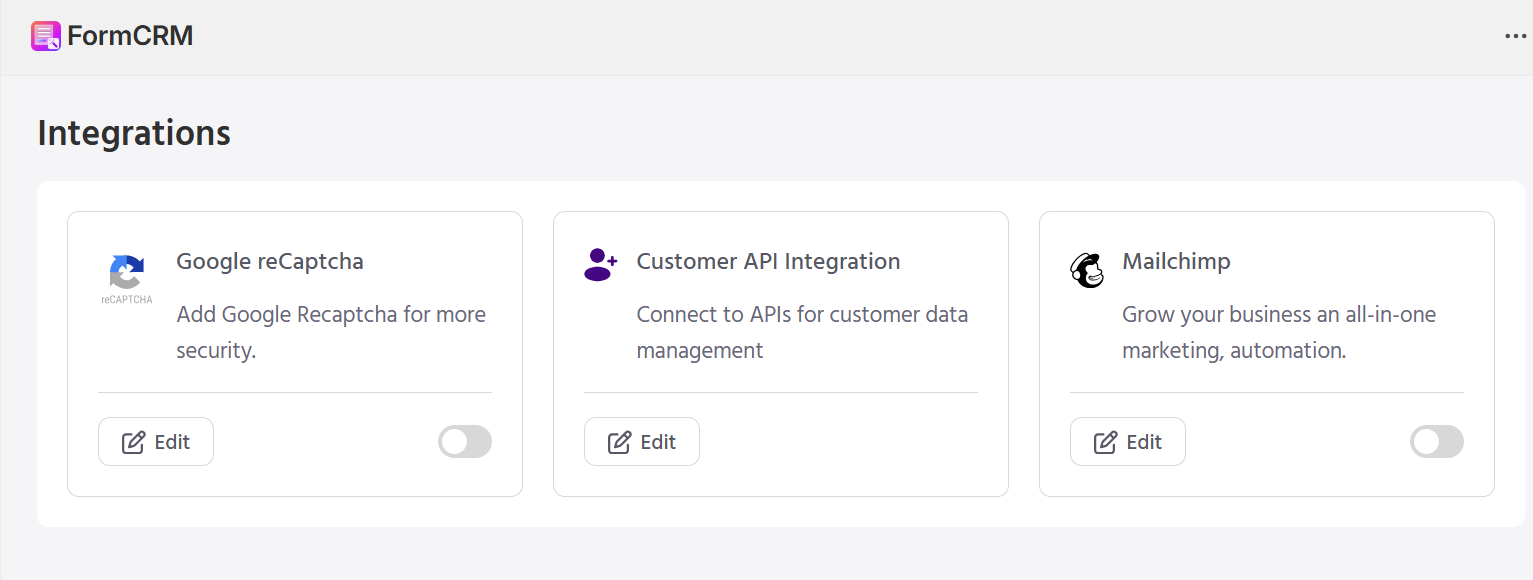Click the Integrations page heading

[x=134, y=133]
